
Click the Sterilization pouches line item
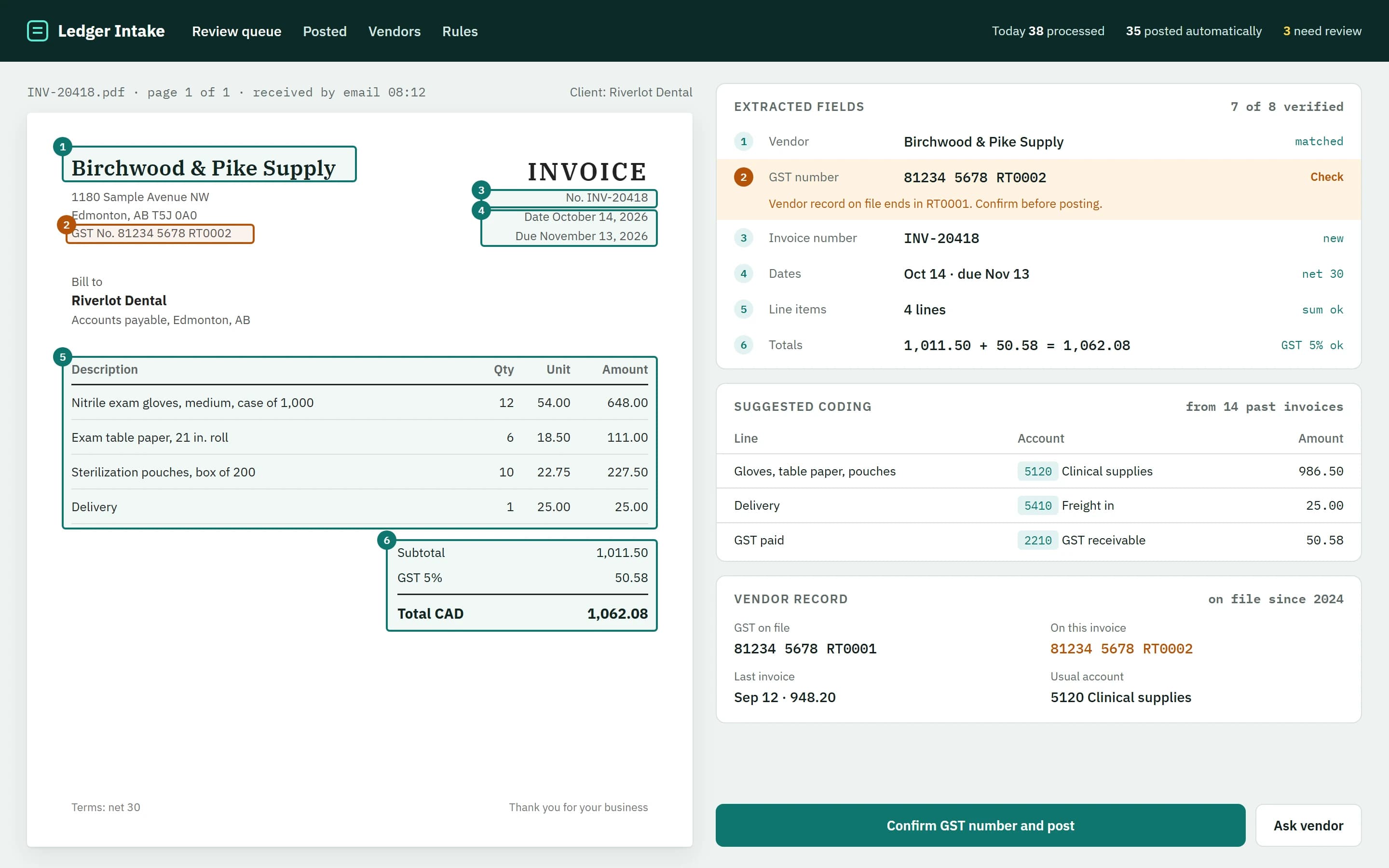pyautogui.click(x=359, y=472)
